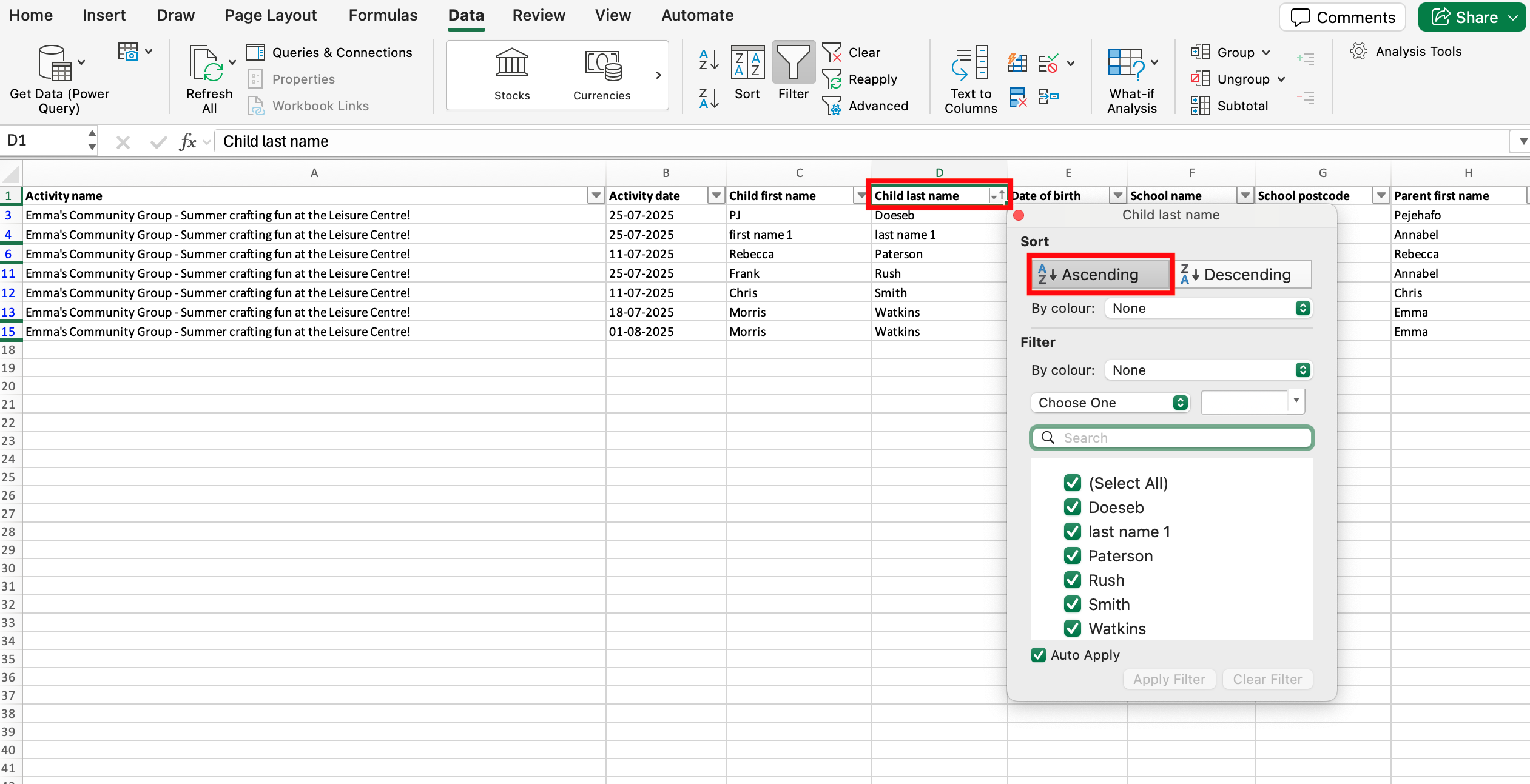Click the Sort Z to A icon
This screenshot has height=784, width=1530.
pos(708,98)
